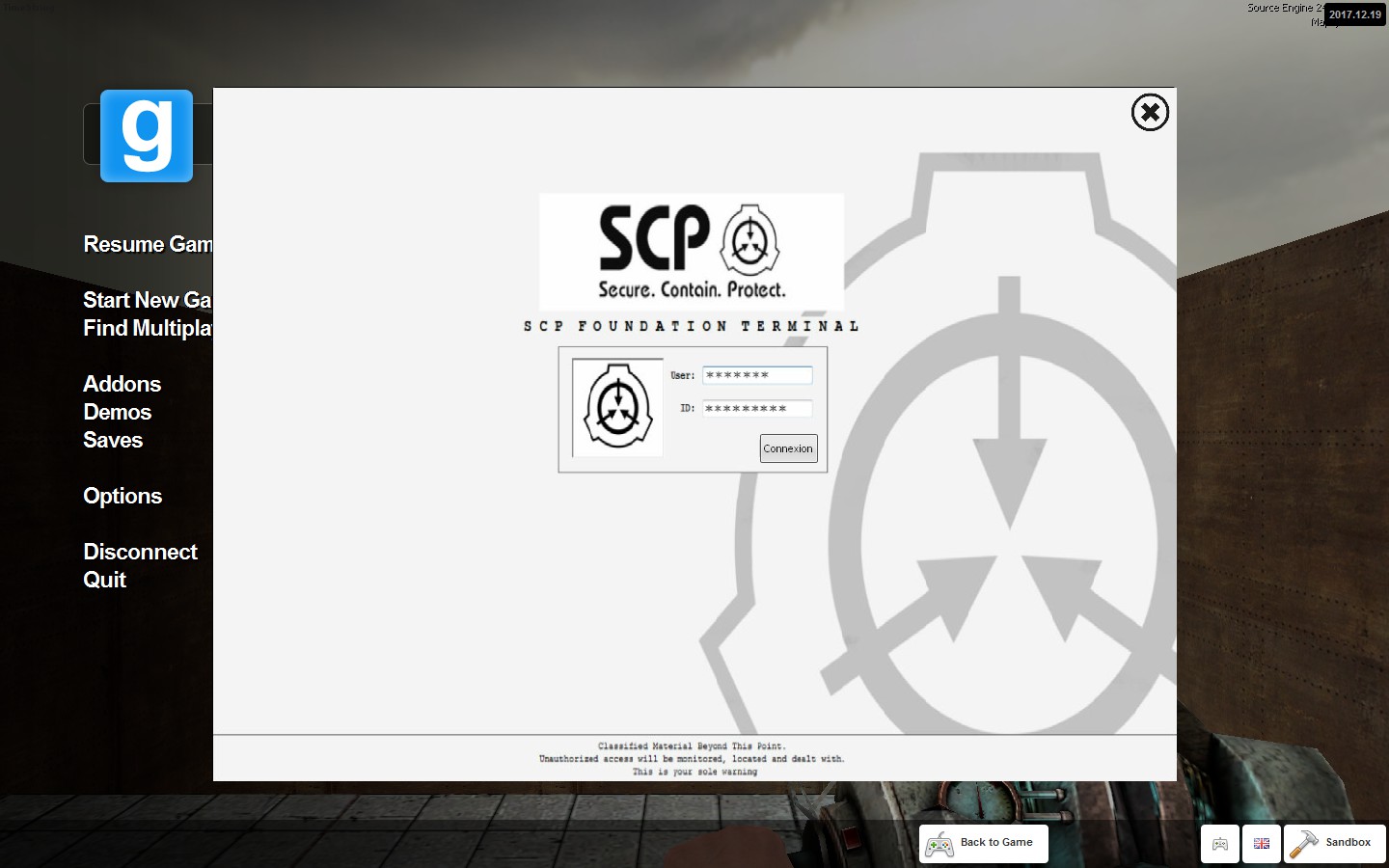Click the Garry's Mod g logo
The image size is (1389, 868).
(147, 136)
